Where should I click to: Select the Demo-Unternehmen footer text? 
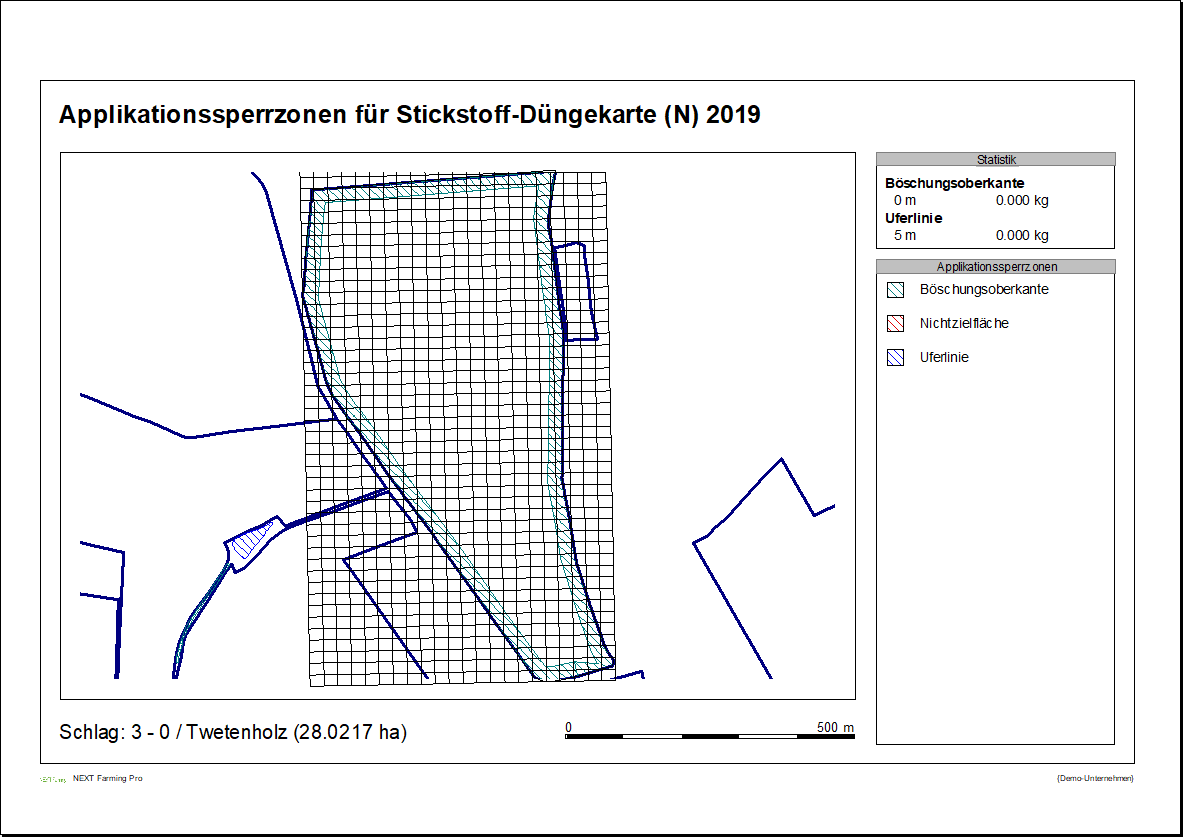(1094, 778)
